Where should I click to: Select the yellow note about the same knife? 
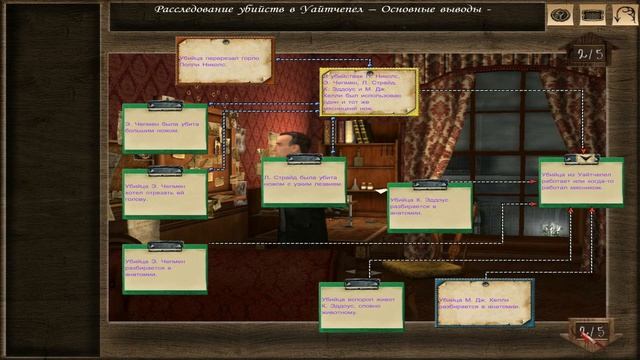[x=369, y=92]
